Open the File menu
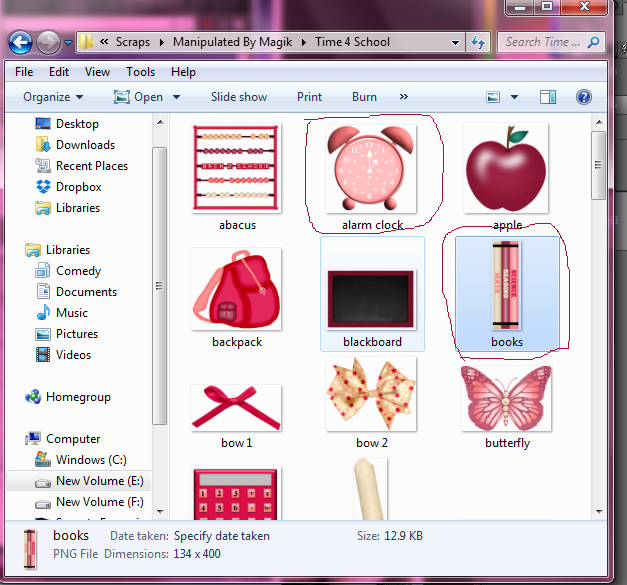 (24, 72)
